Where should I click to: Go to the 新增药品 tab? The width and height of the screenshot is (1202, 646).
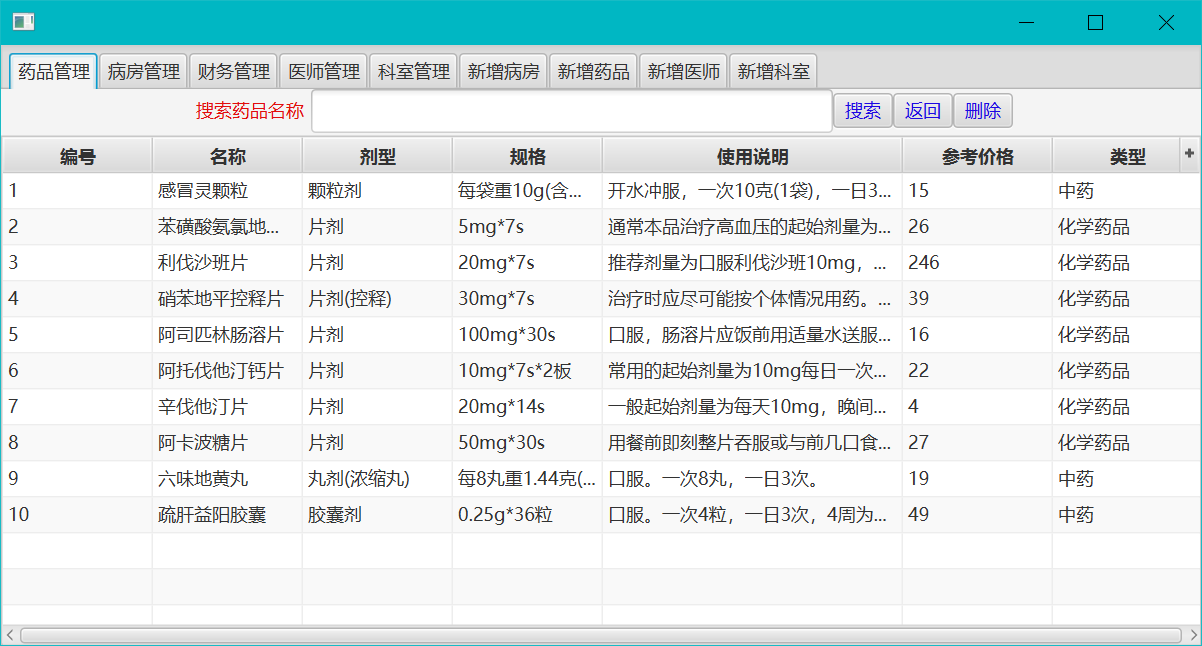pos(594,72)
